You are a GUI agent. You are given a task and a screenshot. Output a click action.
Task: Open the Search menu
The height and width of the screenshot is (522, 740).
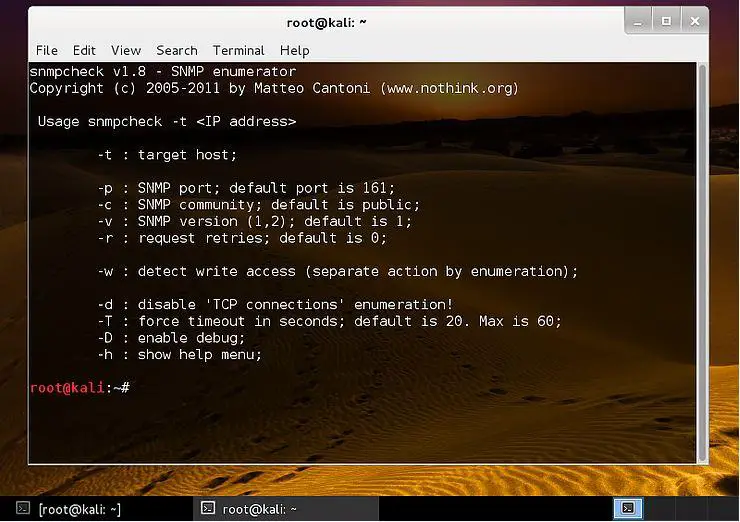177,51
